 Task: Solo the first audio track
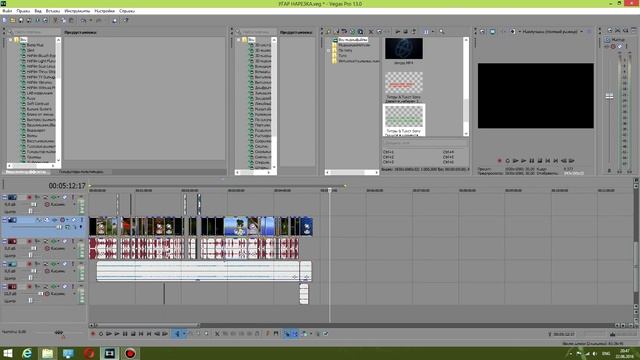73,198
